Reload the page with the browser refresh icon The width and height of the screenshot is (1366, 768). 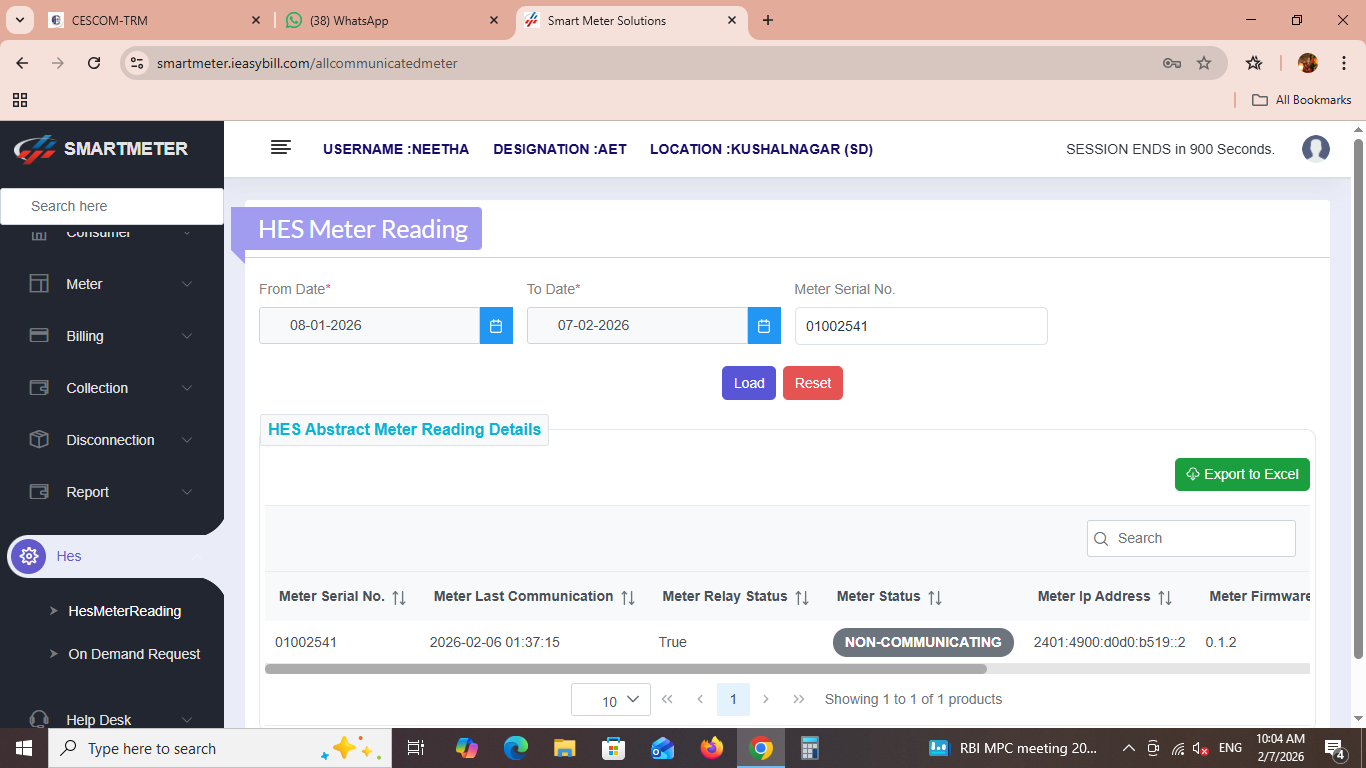94,63
